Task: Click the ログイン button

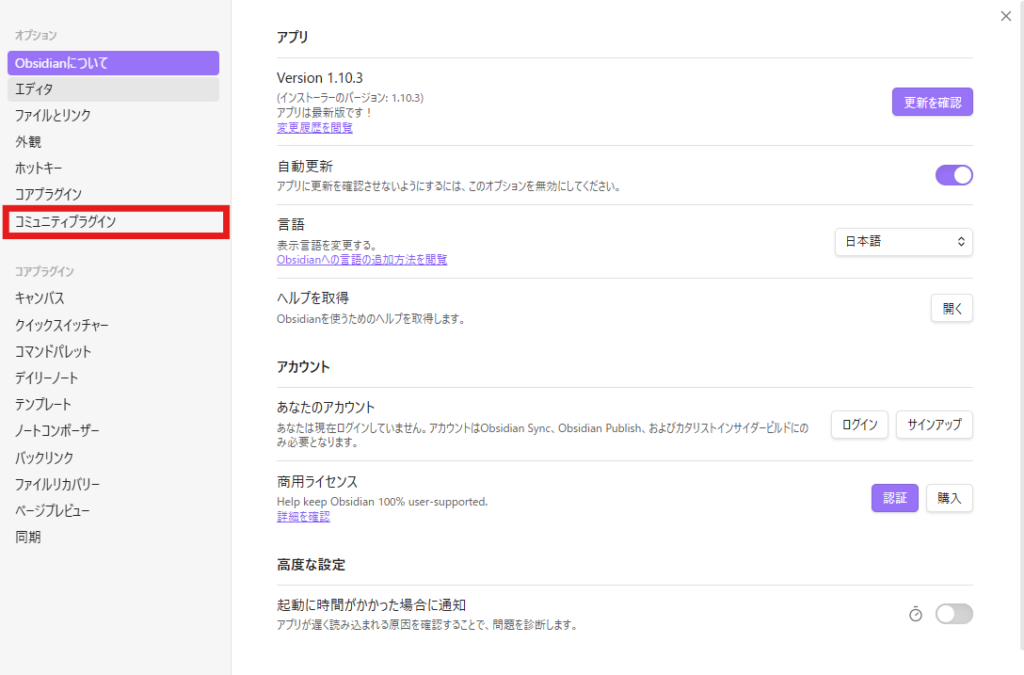Action: click(x=859, y=425)
